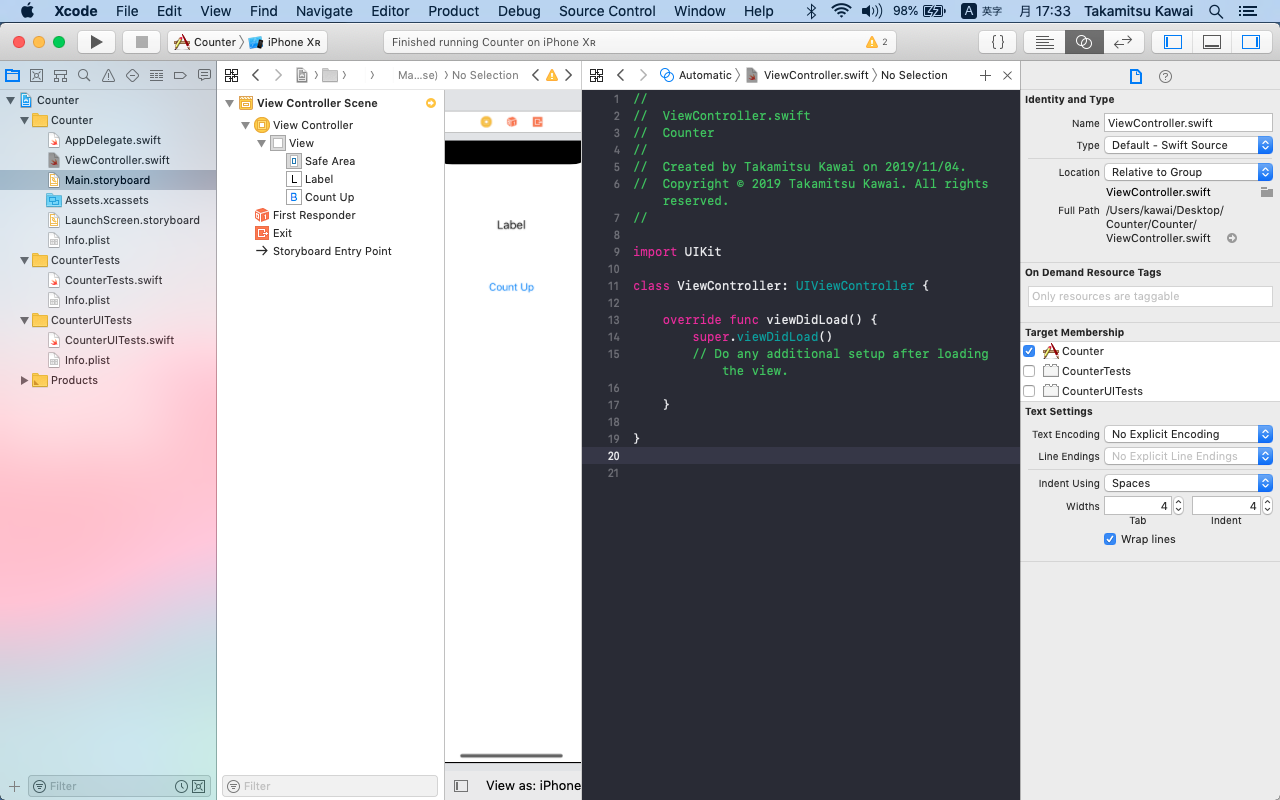Click the Tab width stepper
Image resolution: width=1280 pixels, height=800 pixels.
click(1178, 506)
